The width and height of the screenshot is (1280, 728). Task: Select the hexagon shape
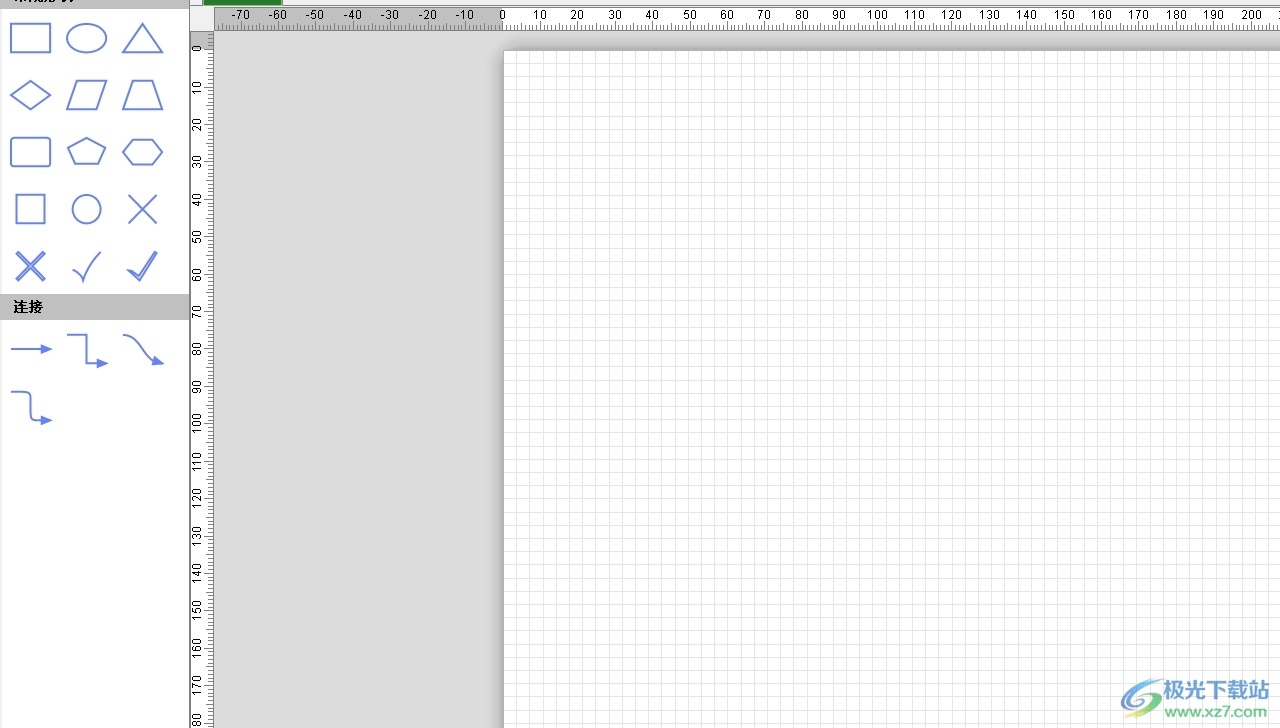click(x=142, y=152)
